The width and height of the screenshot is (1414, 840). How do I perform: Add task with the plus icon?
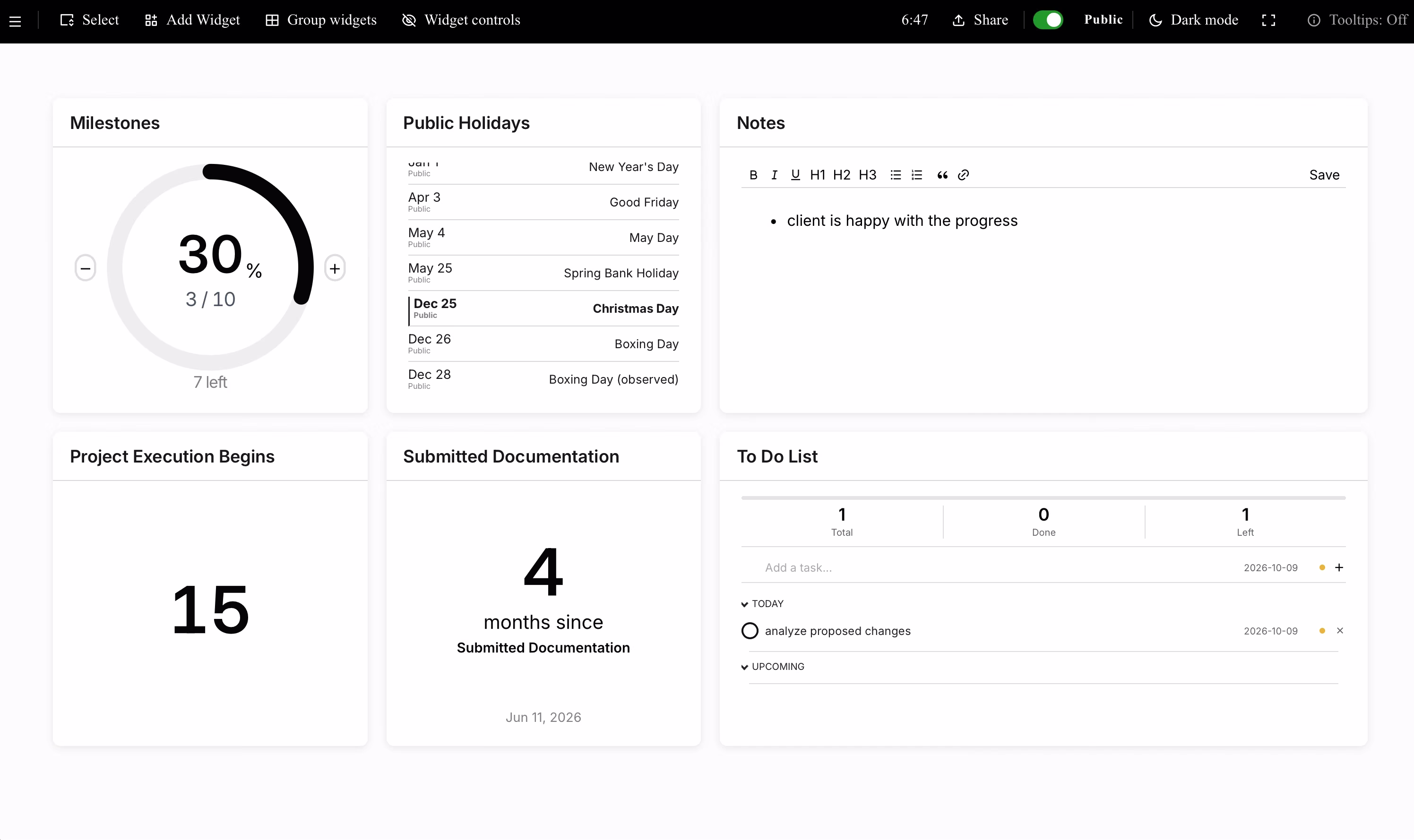tap(1339, 568)
